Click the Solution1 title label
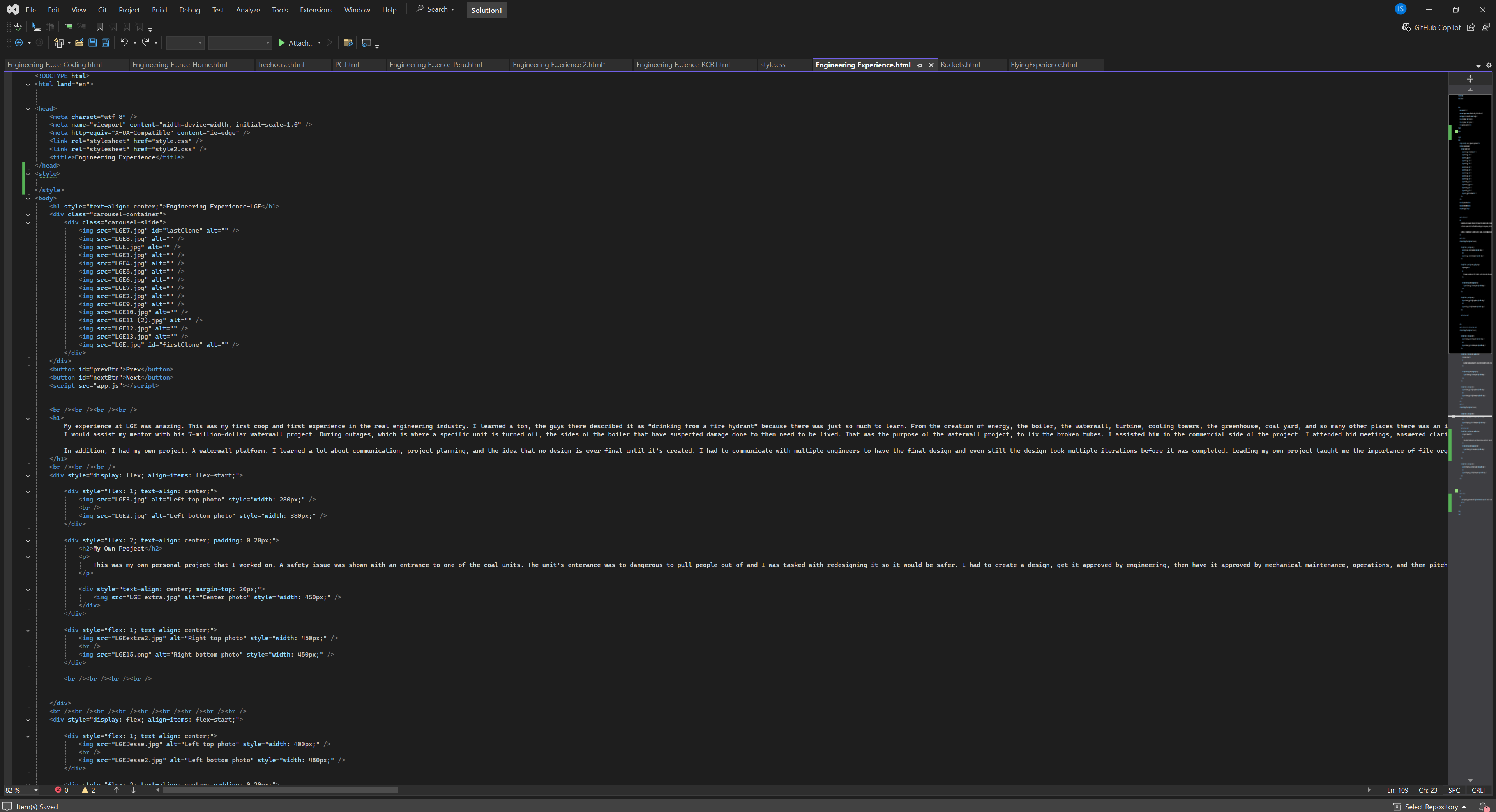The height and width of the screenshot is (812, 1496). point(486,10)
